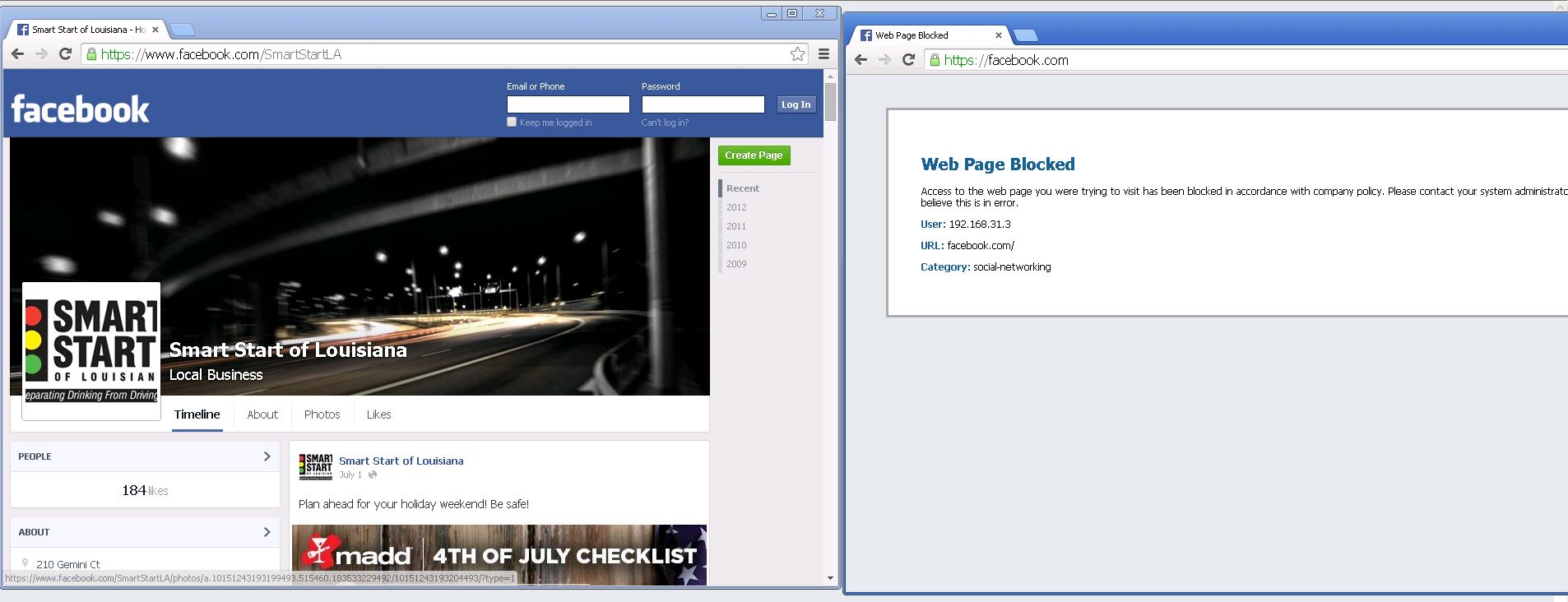Screen dimensions: 1568x602
Task: Jump to 2012 in the timeline navigator
Action: point(736,207)
